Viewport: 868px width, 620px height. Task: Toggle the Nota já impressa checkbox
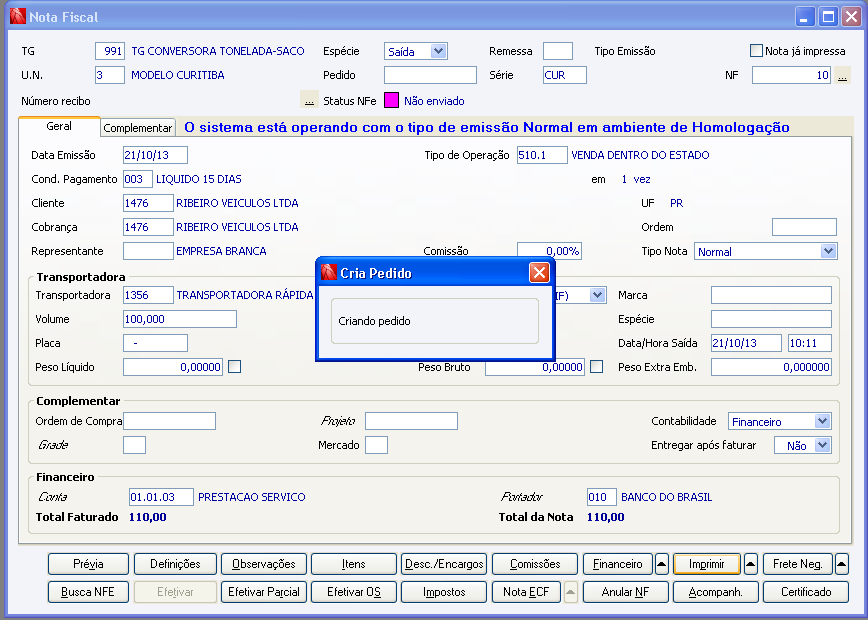point(756,50)
